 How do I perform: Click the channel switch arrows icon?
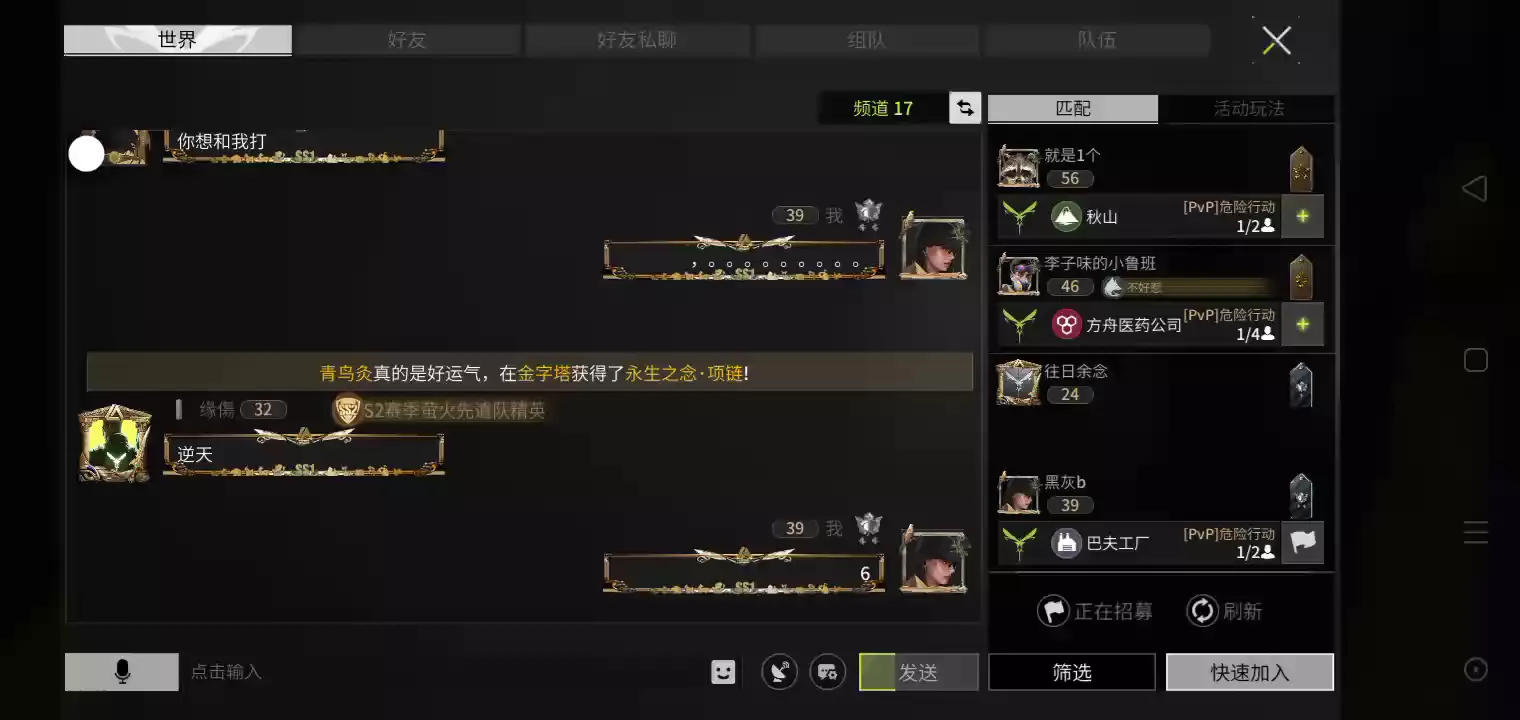[965, 108]
